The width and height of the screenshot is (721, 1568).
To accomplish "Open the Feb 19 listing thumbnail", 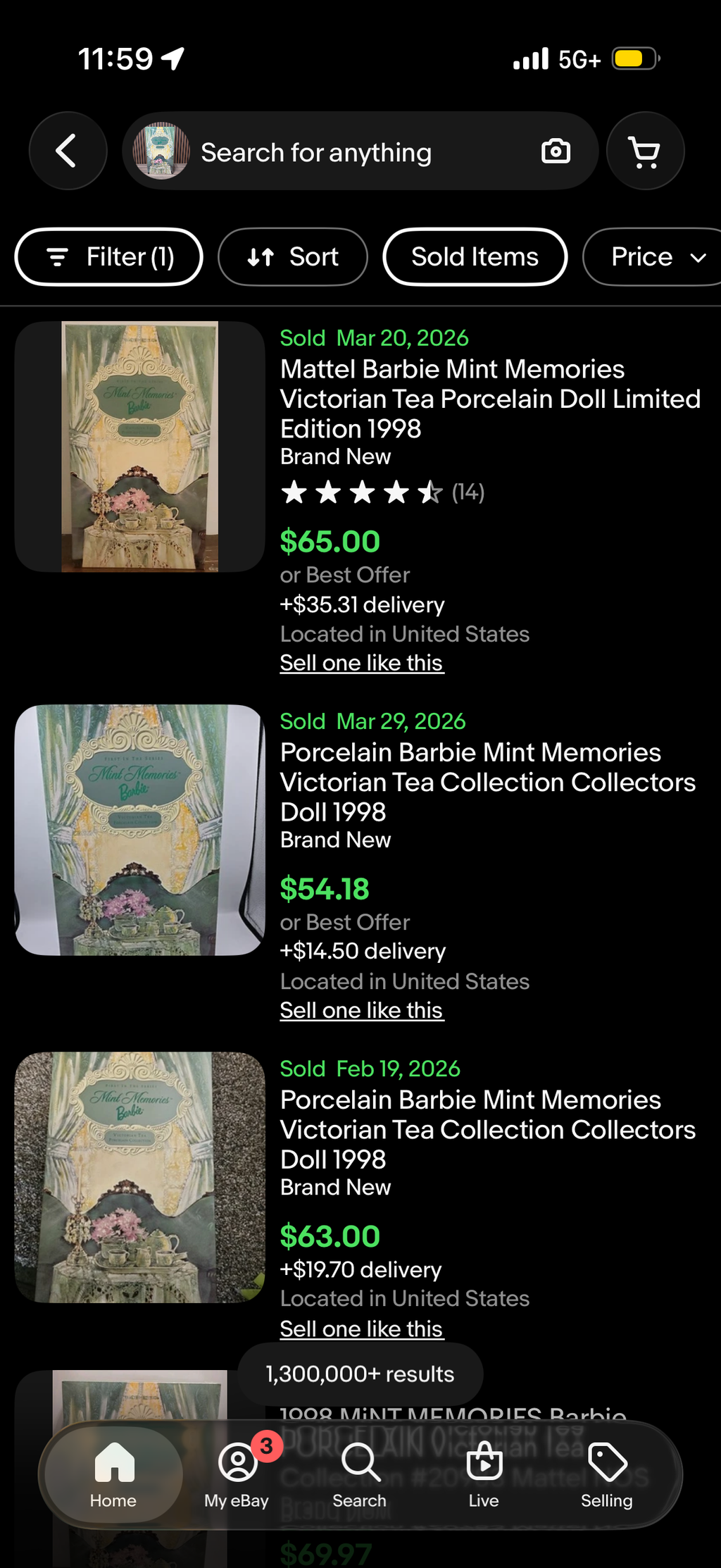I will [140, 1177].
